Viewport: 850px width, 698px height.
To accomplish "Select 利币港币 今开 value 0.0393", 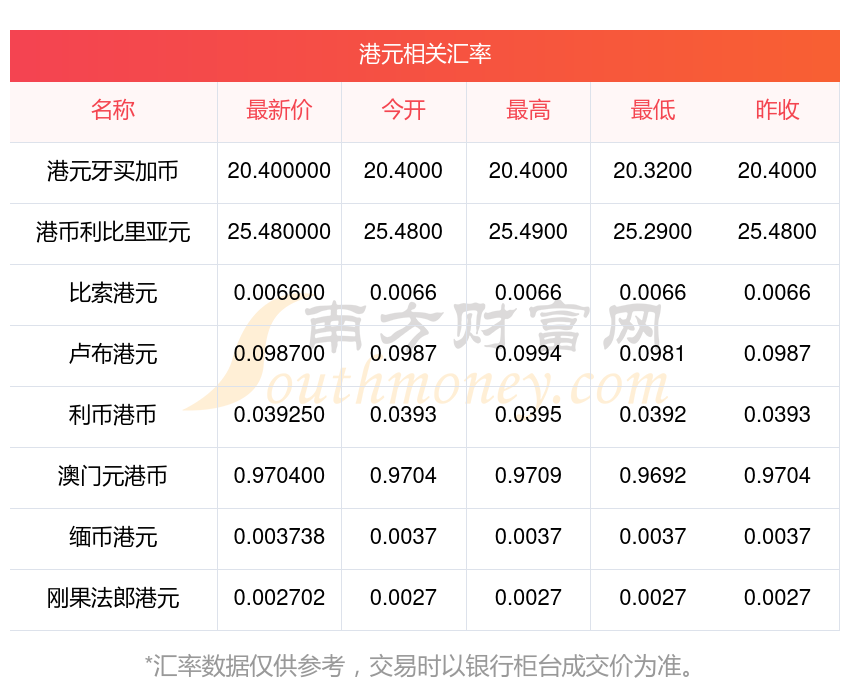I will [403, 415].
